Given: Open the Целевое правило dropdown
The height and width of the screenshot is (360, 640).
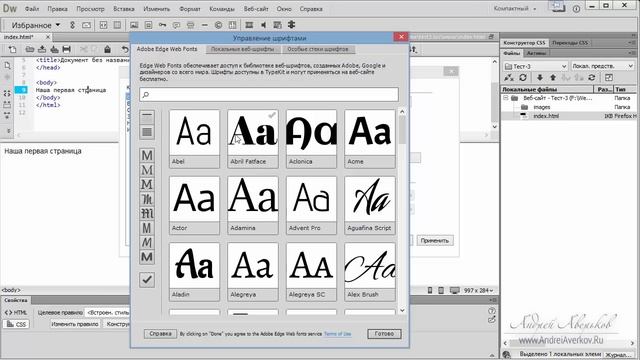Looking at the screenshot, I should pos(108,313).
